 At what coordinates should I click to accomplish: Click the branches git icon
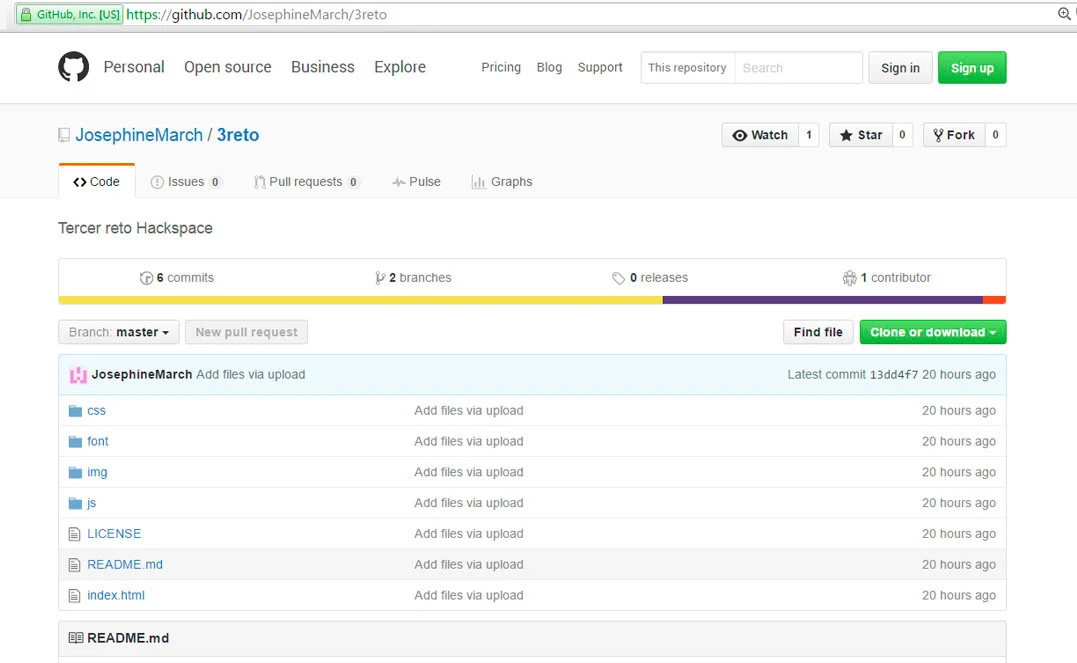380,278
